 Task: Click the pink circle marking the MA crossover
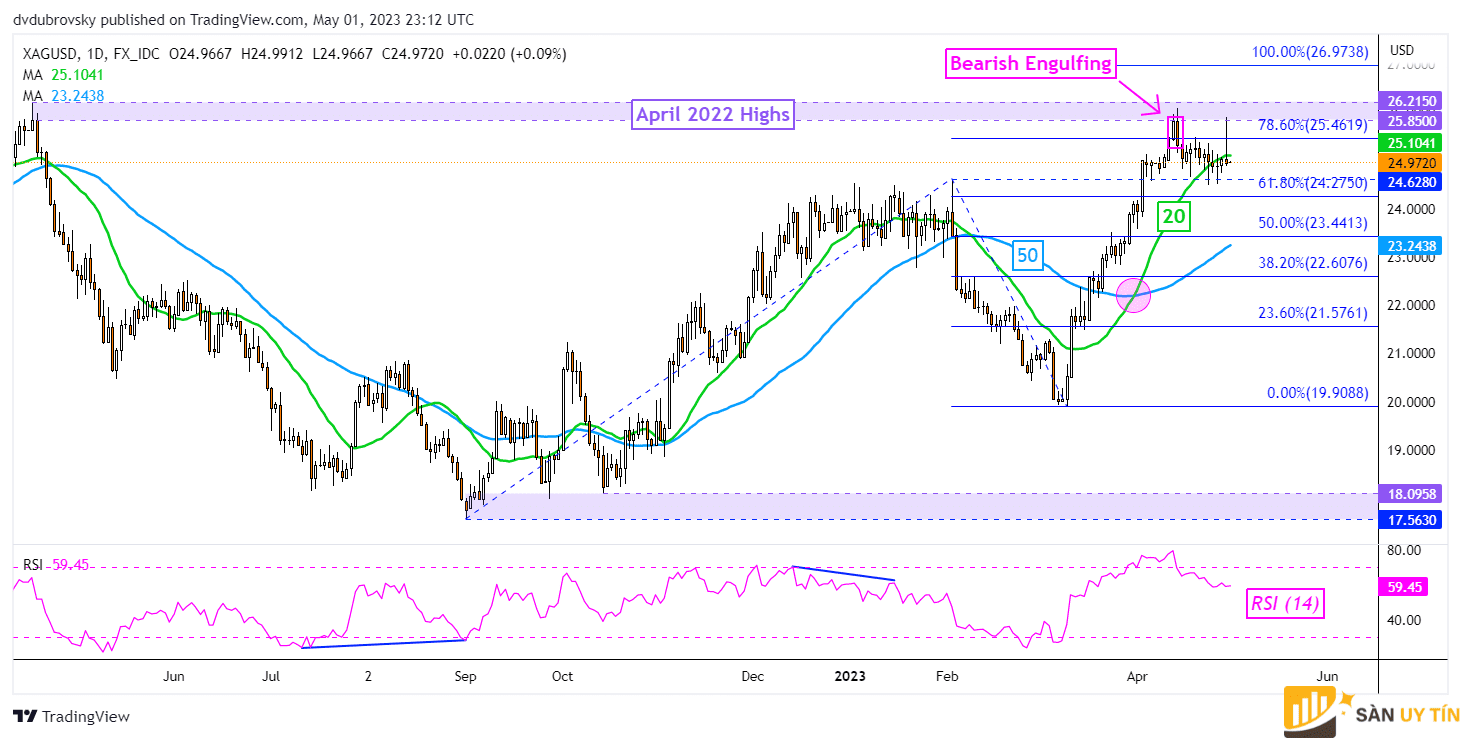pos(1133,293)
